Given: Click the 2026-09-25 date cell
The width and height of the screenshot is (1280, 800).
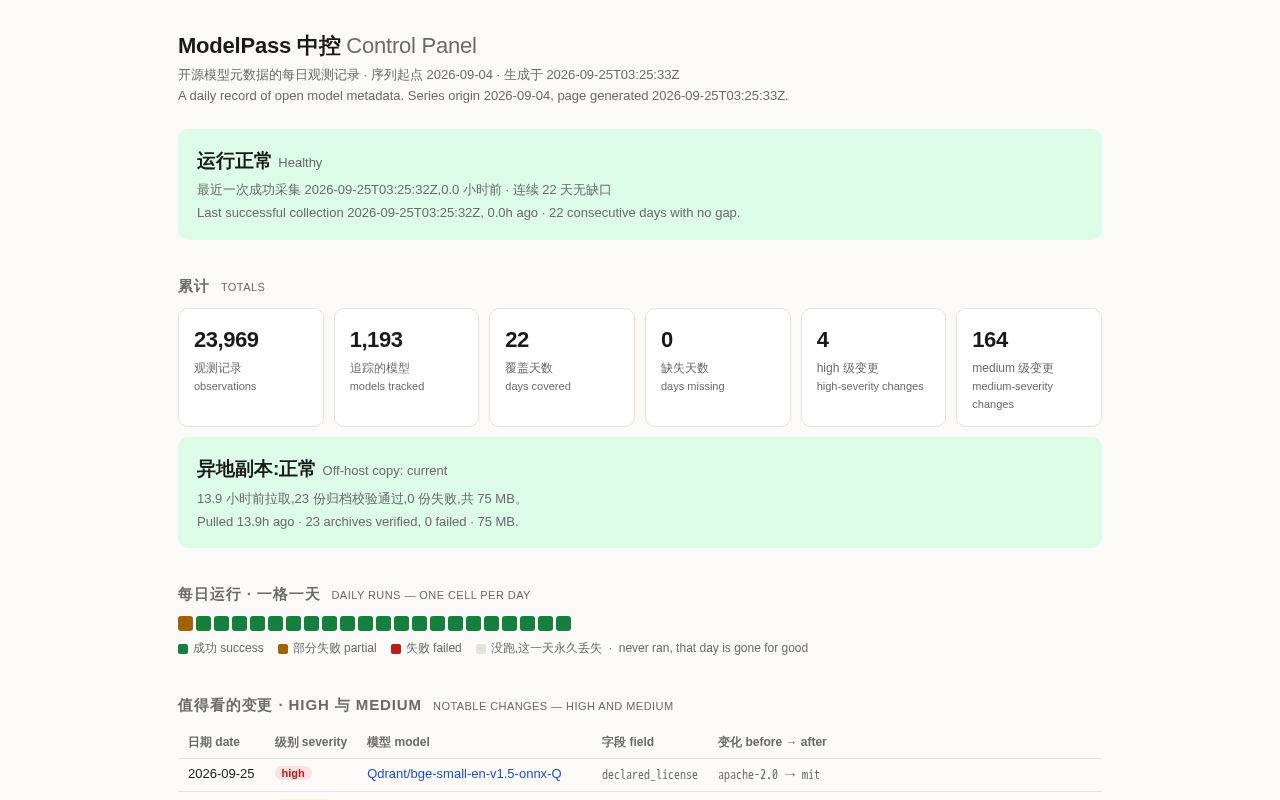Looking at the screenshot, I should (x=221, y=773).
